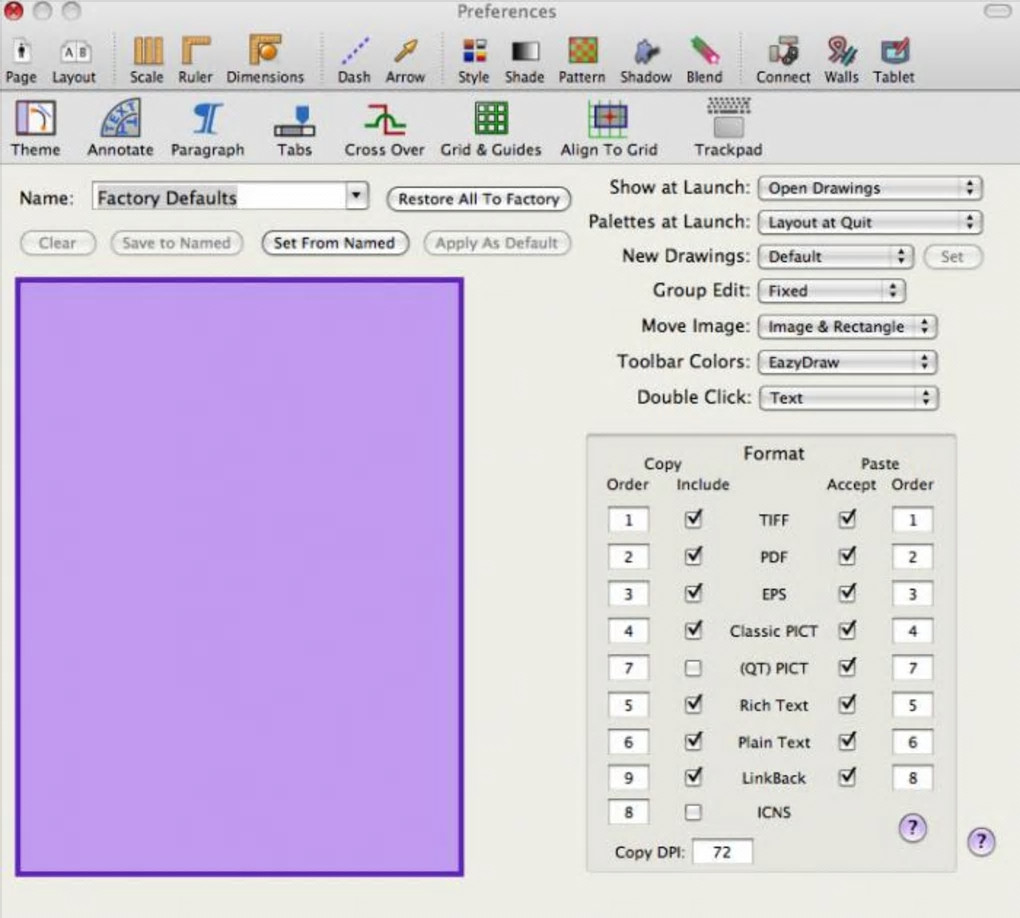Open the Layout preferences pane
The height and width of the screenshot is (918, 1020).
74,61
